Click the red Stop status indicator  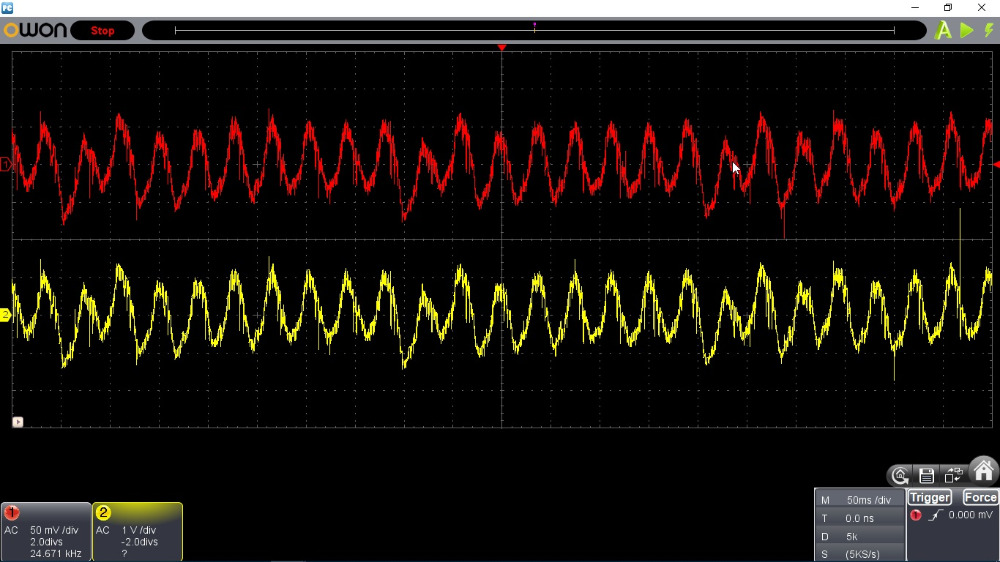click(x=102, y=31)
